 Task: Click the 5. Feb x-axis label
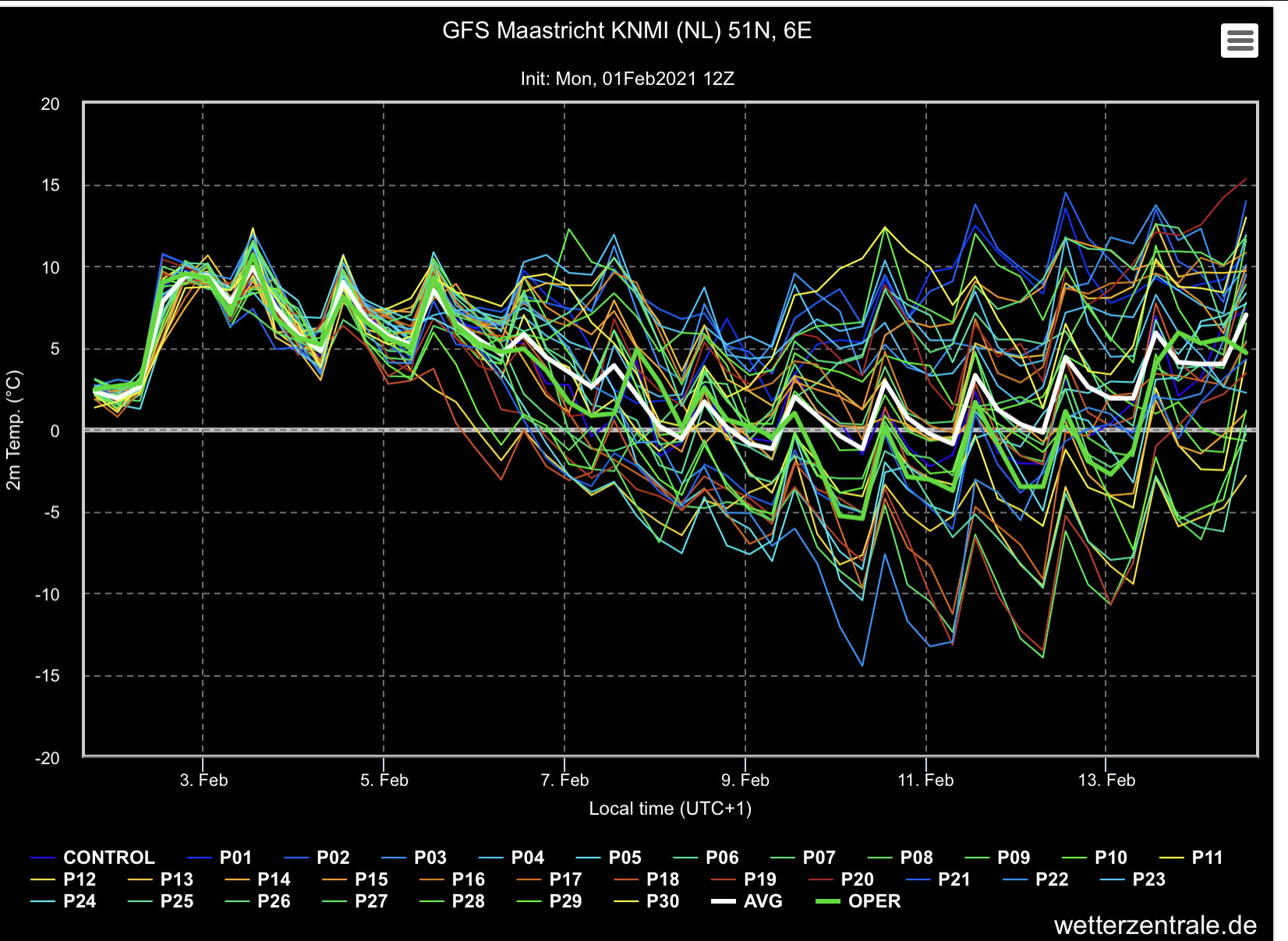(384, 780)
